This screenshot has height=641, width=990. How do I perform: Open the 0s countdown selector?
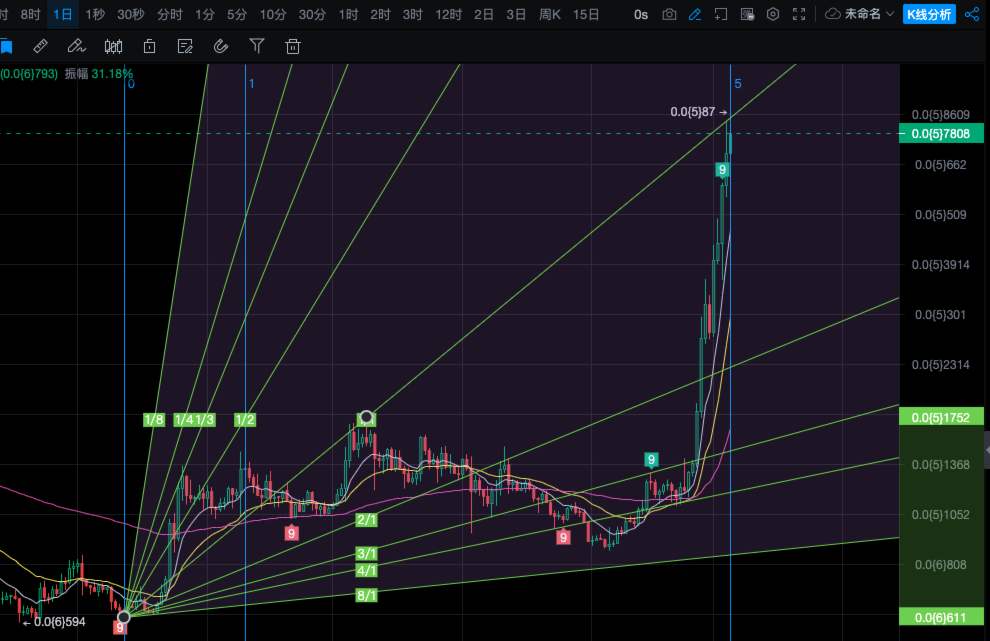pyautogui.click(x=641, y=15)
